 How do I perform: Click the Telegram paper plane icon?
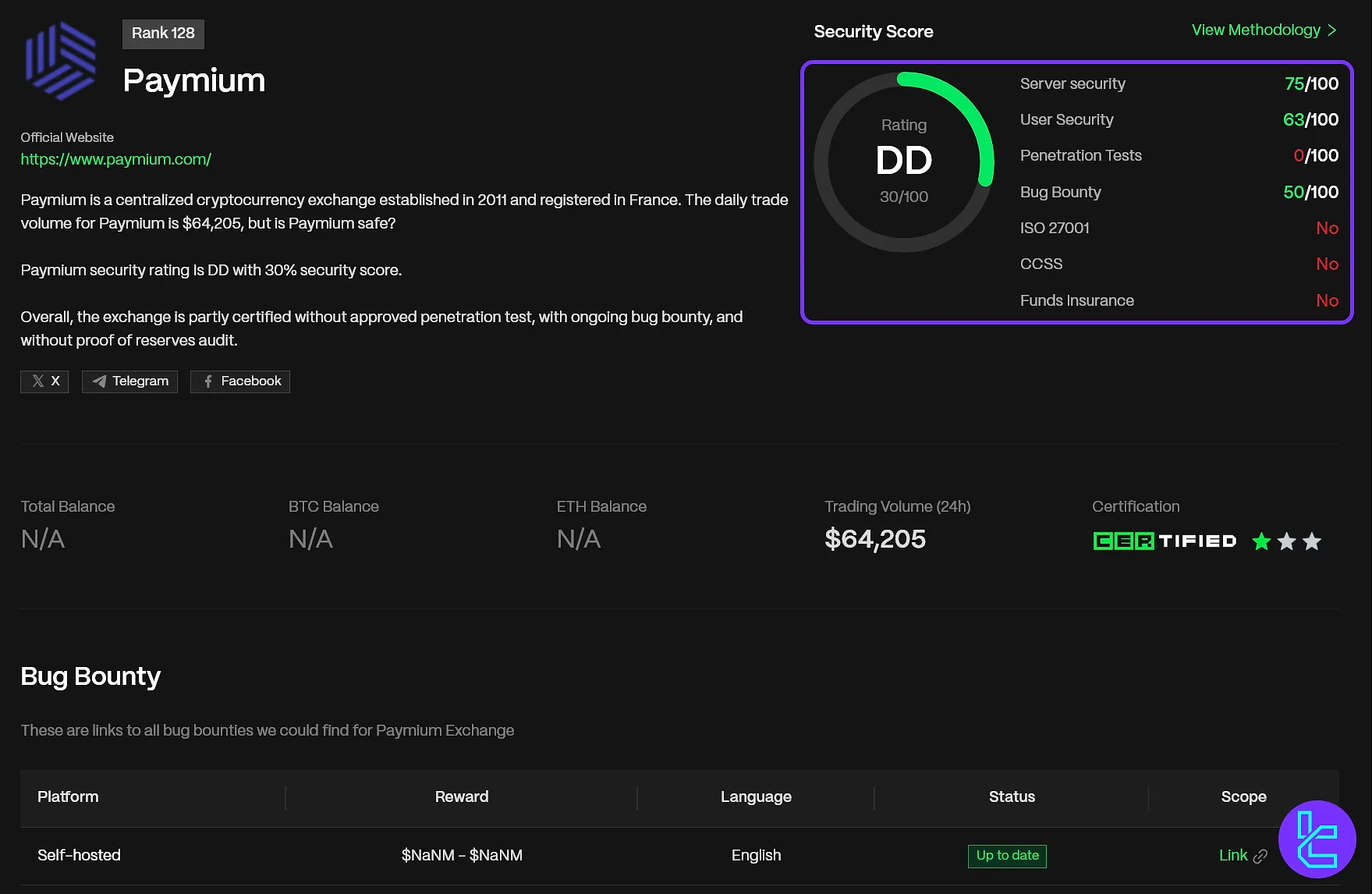[x=98, y=381]
